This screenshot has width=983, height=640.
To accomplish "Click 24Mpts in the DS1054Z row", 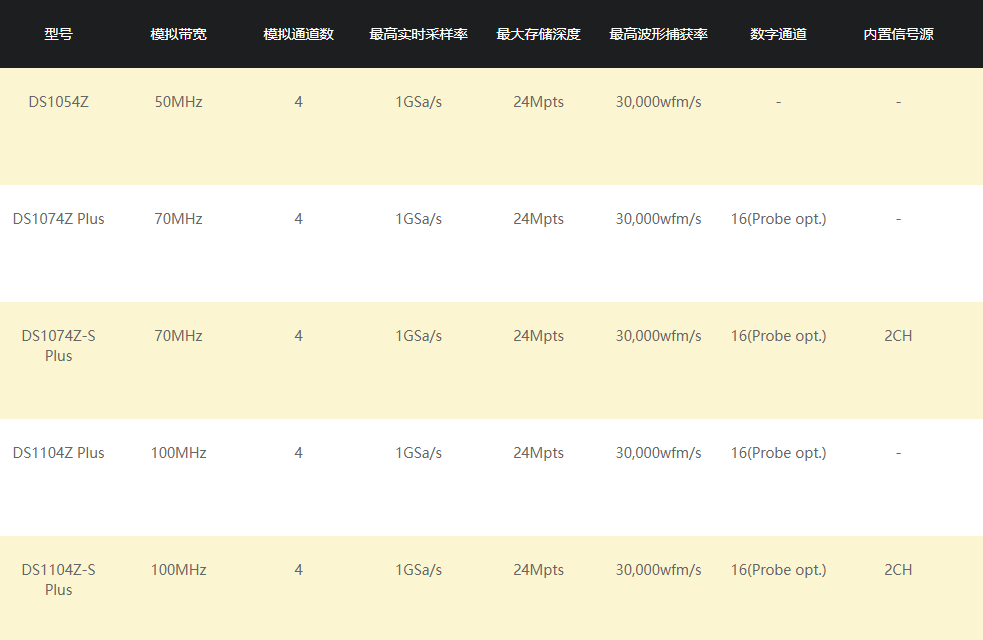I will [539, 102].
